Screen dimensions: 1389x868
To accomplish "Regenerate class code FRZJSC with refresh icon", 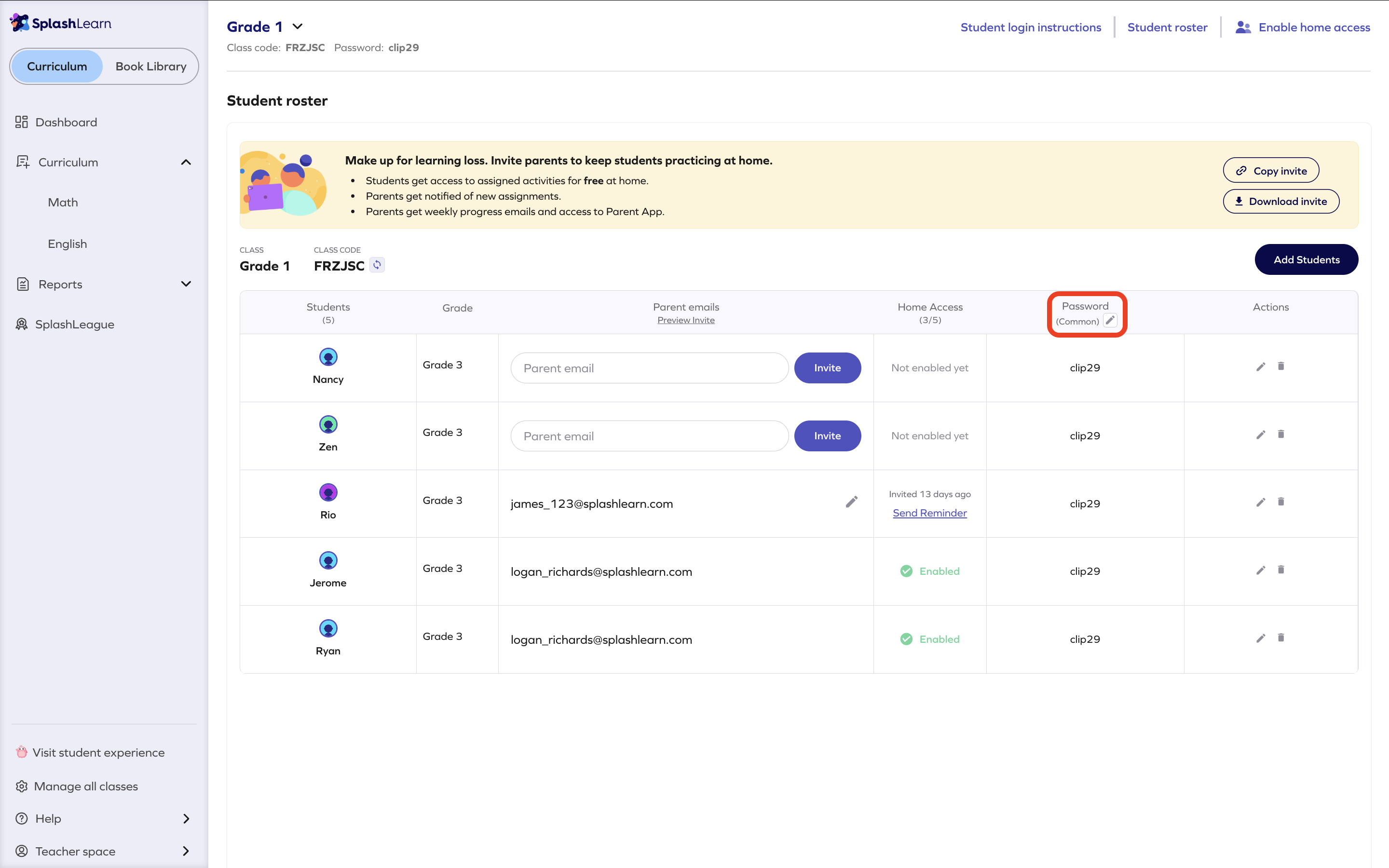I will tap(377, 265).
